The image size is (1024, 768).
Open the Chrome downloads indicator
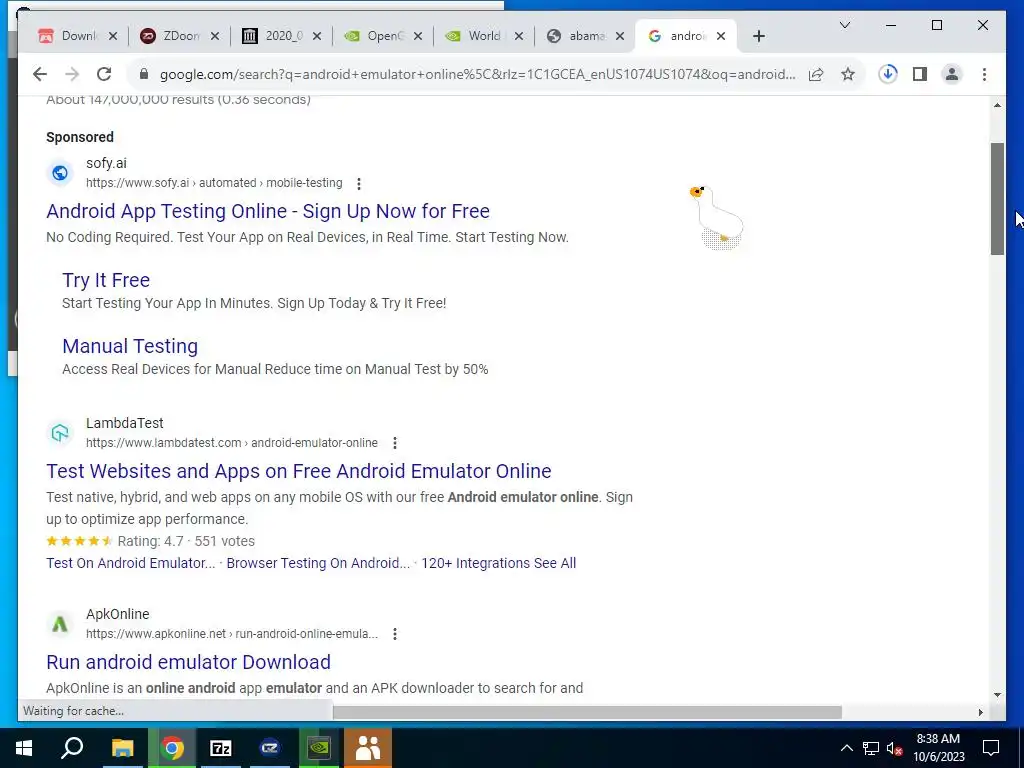click(x=888, y=74)
